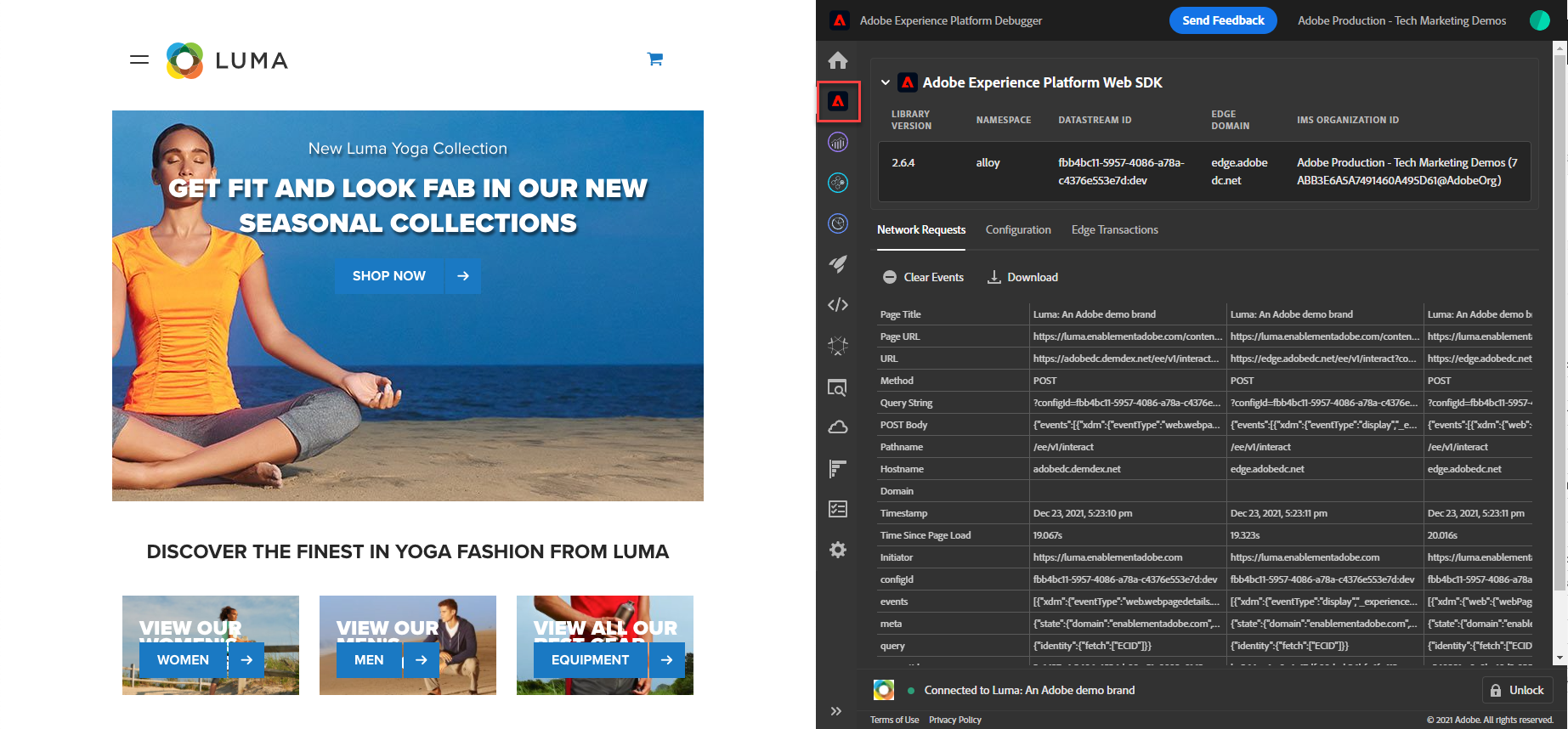1568x729 pixels.
Task: Click the Adobe Production - Tech Marketing Demos org name
Action: click(1401, 20)
